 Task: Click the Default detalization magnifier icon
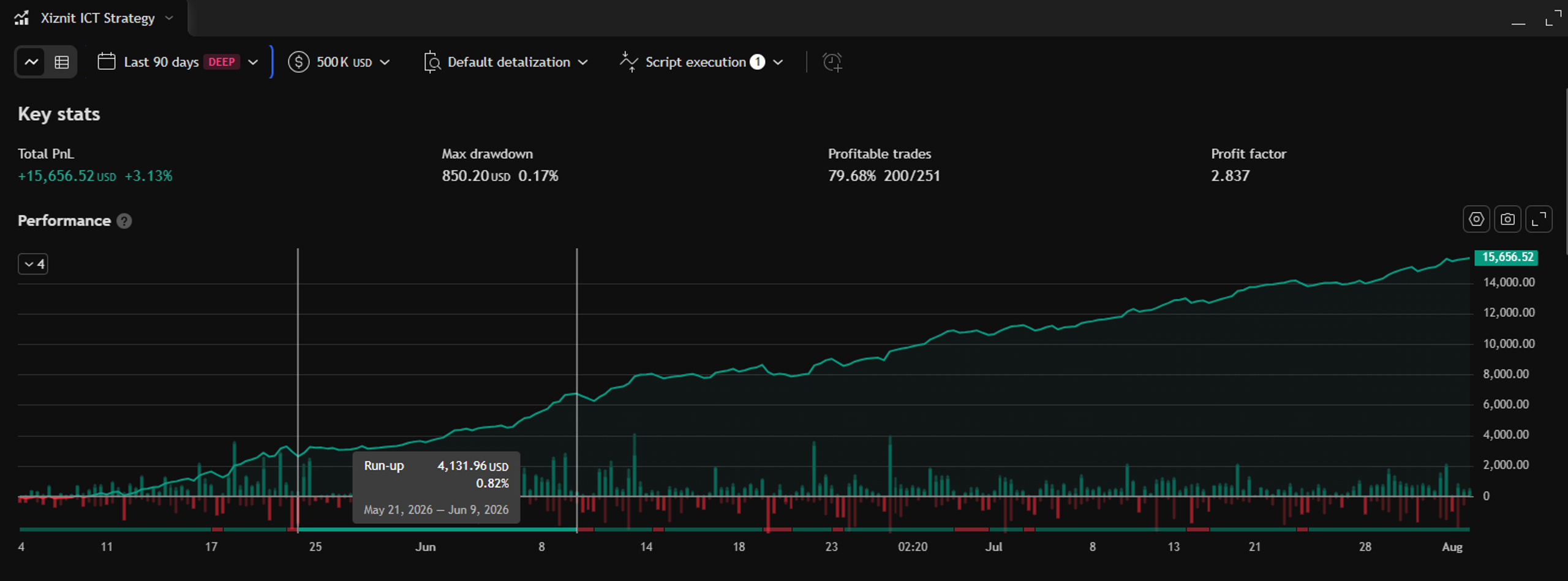tap(432, 62)
